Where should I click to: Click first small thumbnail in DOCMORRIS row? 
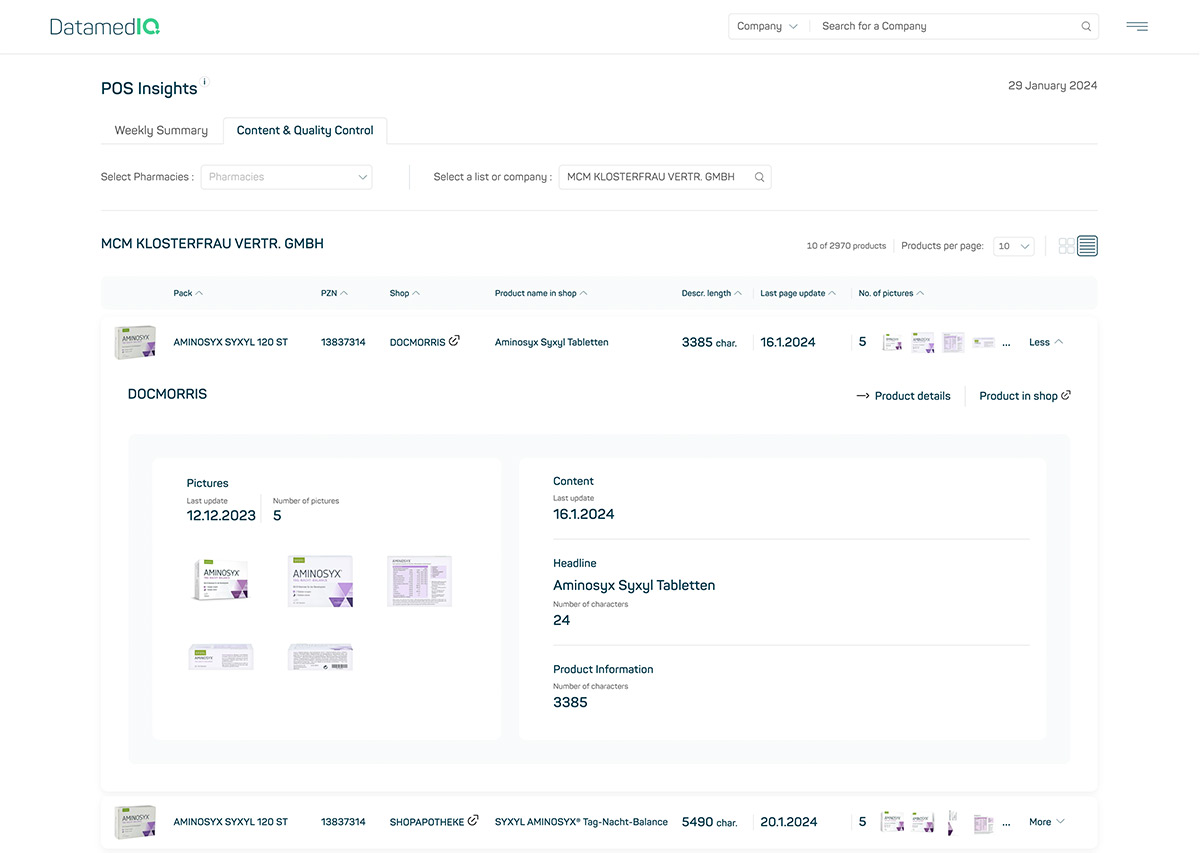point(892,342)
